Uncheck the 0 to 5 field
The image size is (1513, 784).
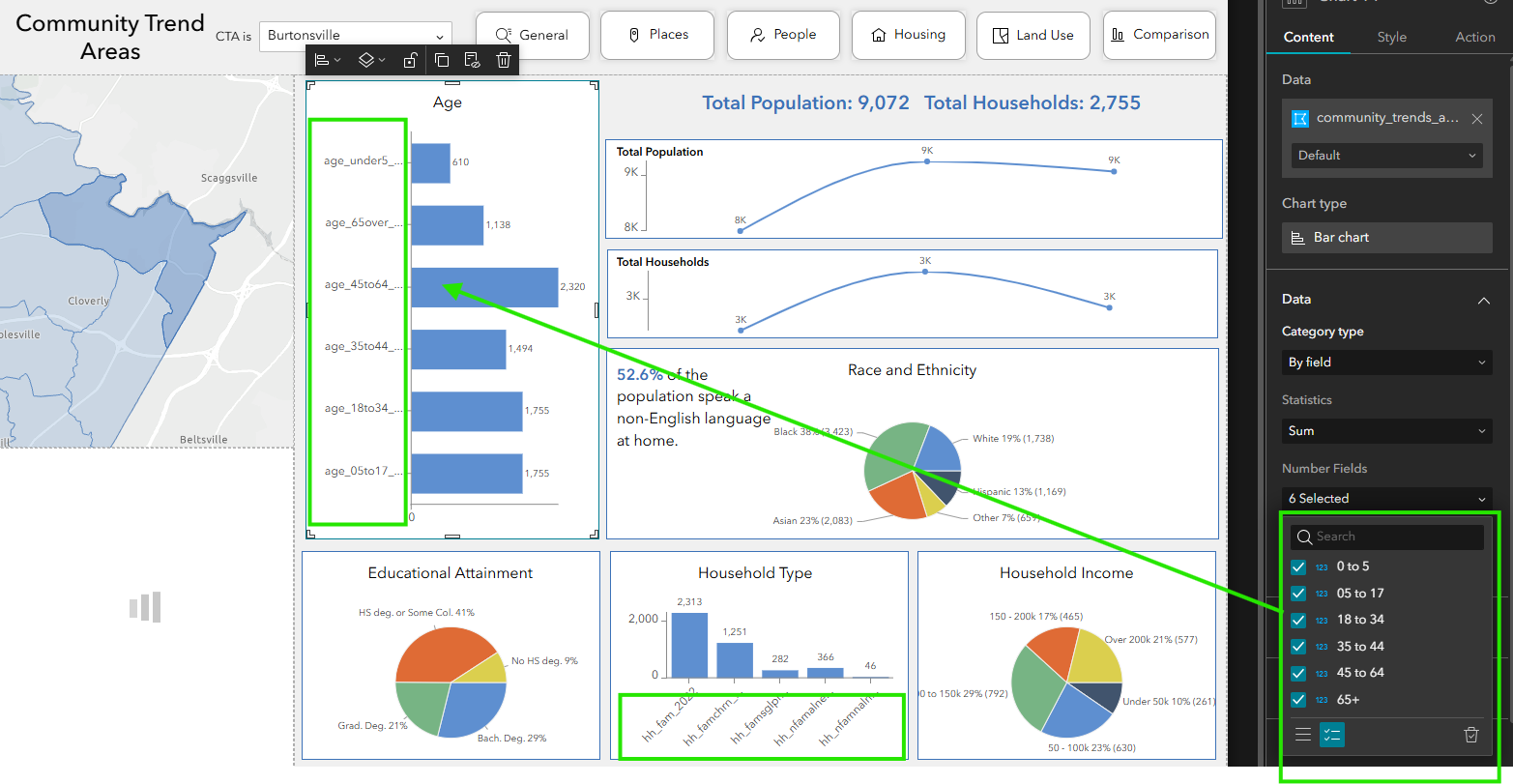[1298, 566]
